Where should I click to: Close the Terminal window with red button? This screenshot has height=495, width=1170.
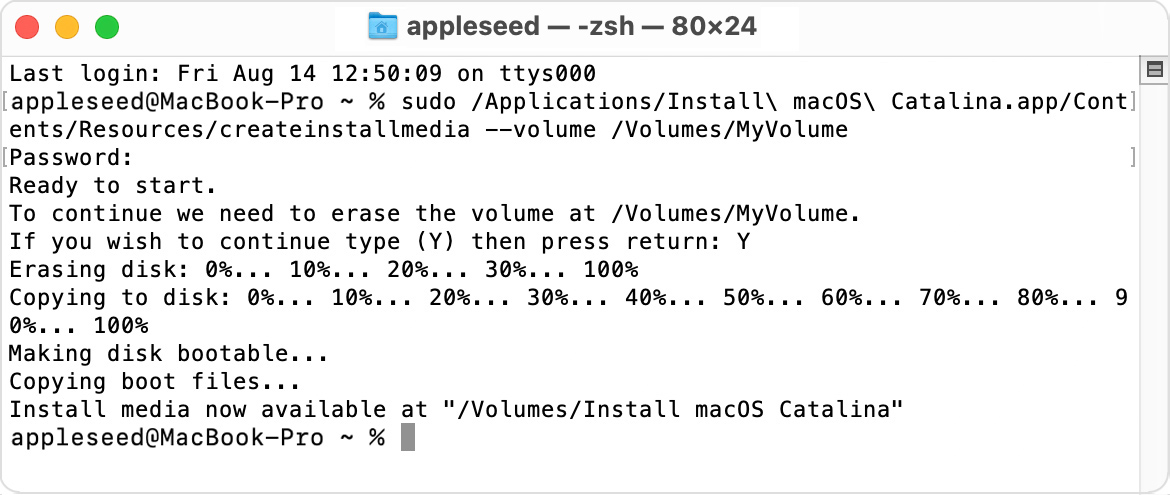pos(28,27)
